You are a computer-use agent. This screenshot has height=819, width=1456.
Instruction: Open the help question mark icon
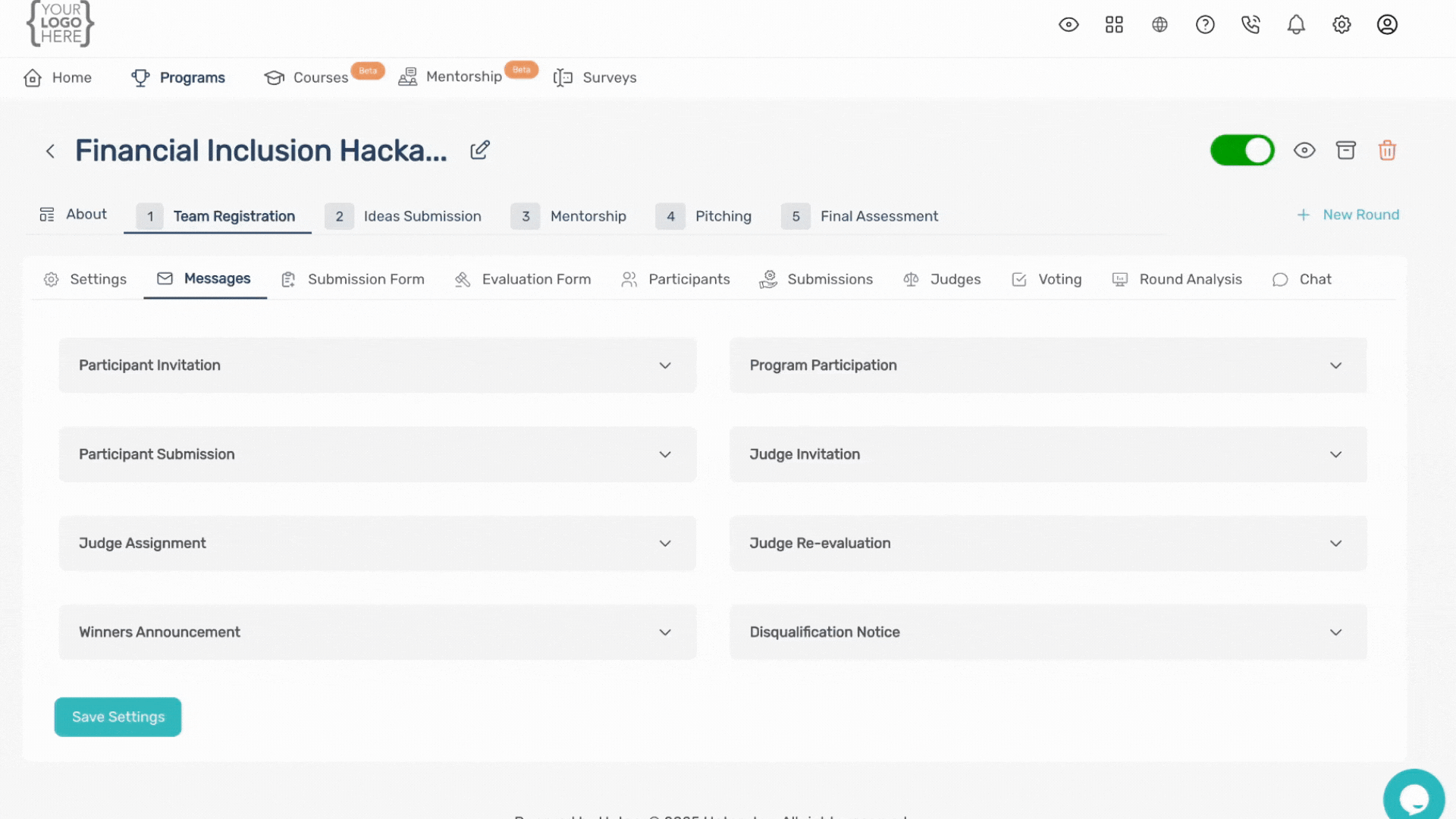[1205, 25]
